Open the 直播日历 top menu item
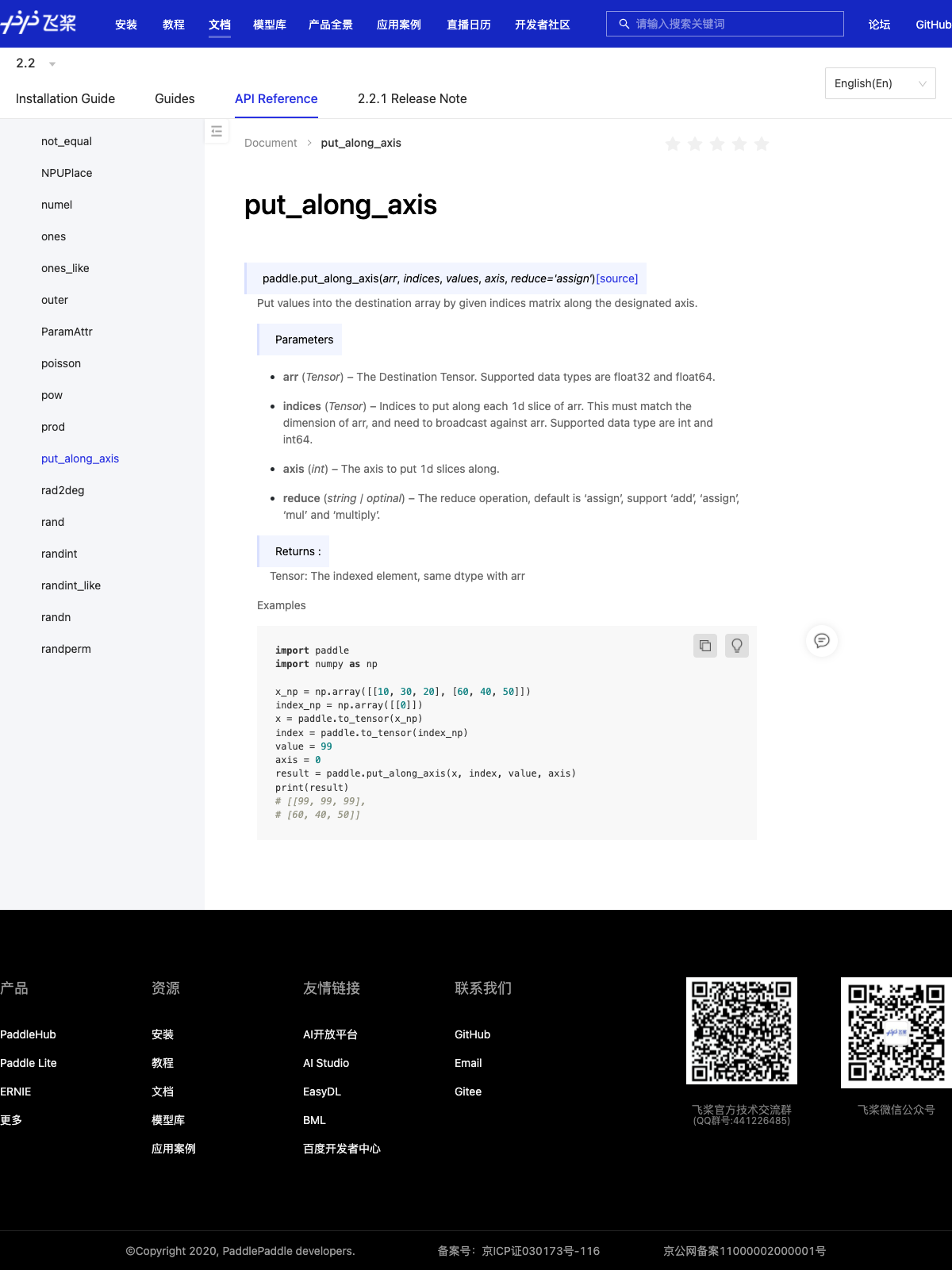 click(469, 25)
